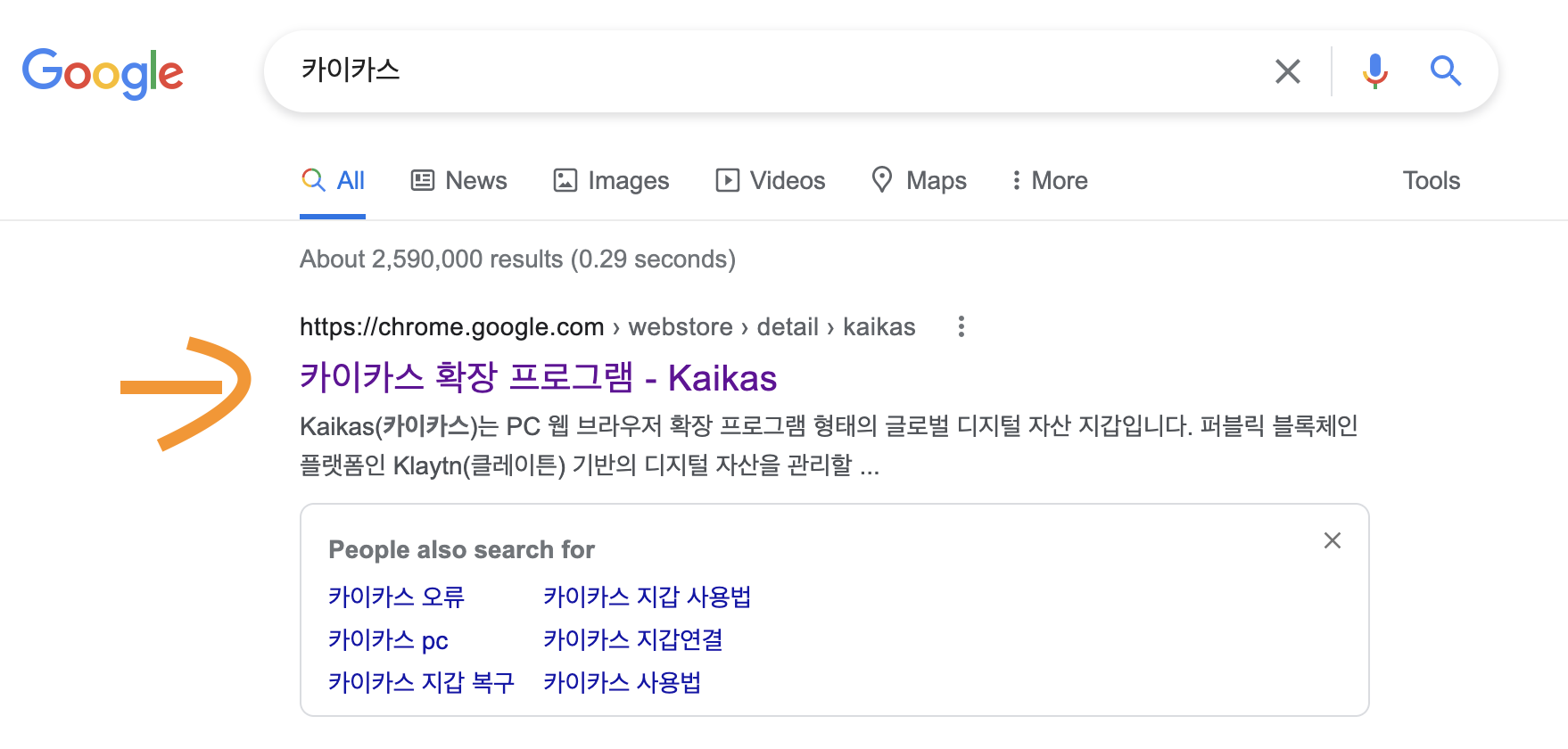Submit search with the magnifying glass icon
This screenshot has height=749, width=1568.
[1445, 71]
